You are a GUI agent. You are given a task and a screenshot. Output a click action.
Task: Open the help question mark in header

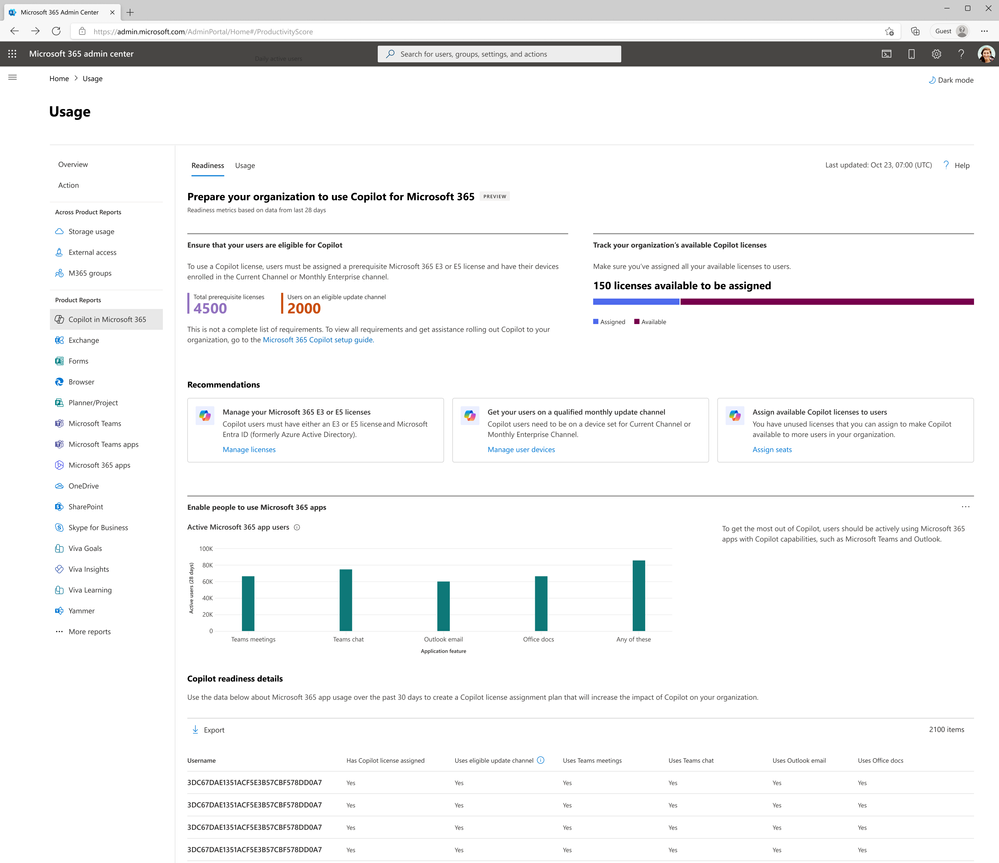coord(961,54)
